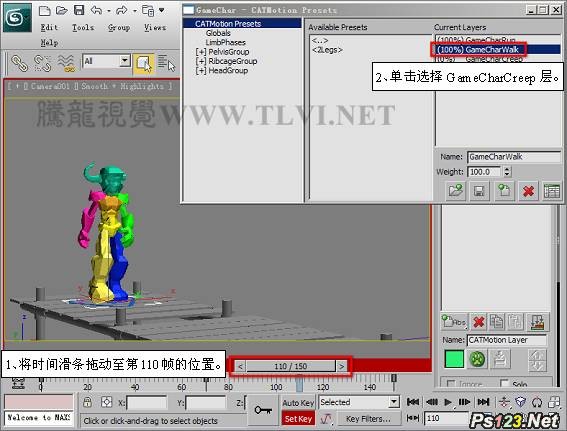The width and height of the screenshot is (567, 431).
Task: Select the <..> entry in Available Presets
Action: pos(320,40)
